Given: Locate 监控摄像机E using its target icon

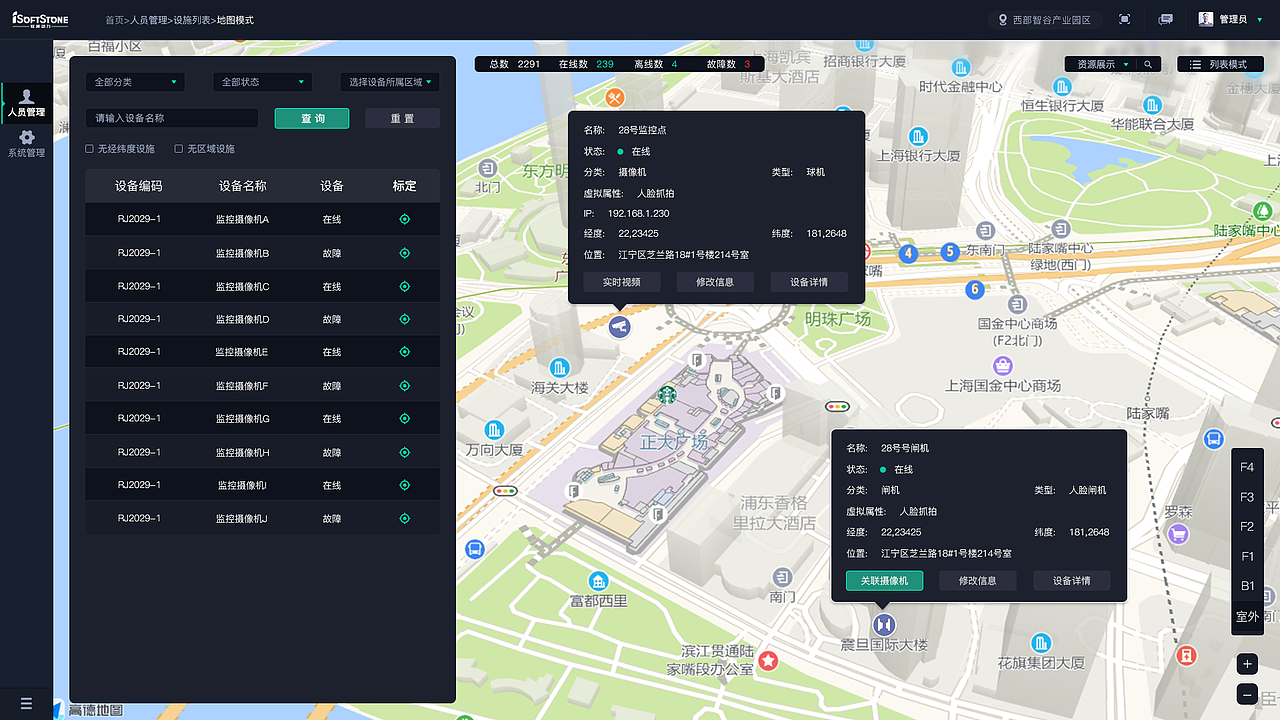Looking at the screenshot, I should click(x=405, y=352).
